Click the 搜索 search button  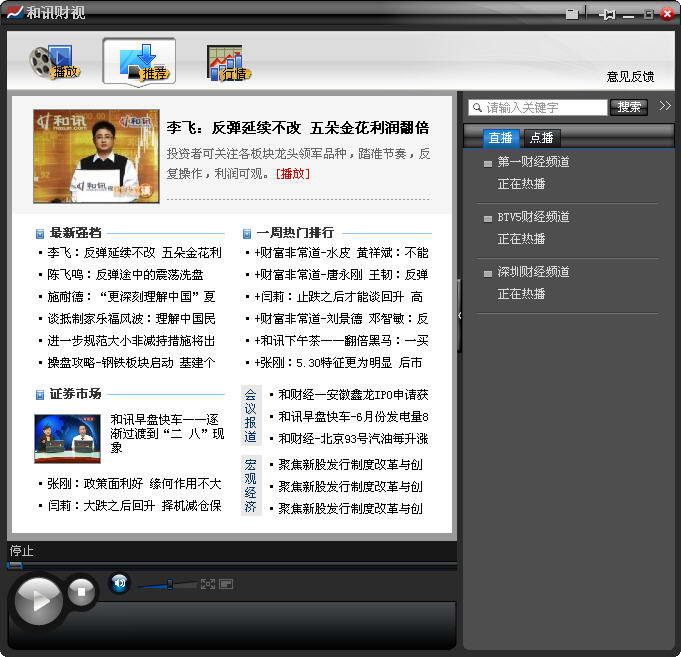pos(628,107)
